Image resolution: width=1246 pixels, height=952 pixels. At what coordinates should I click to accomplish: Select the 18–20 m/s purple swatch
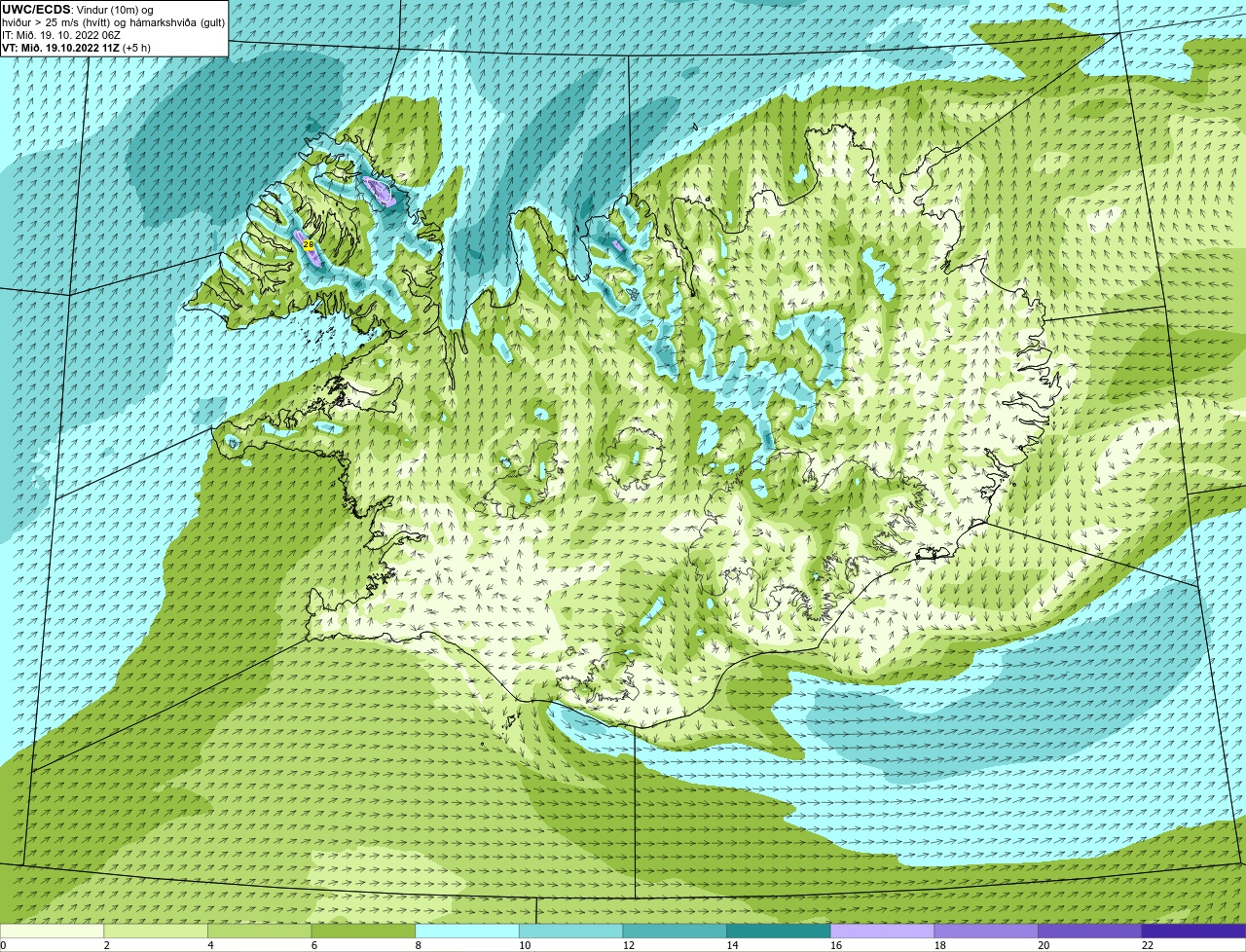pos(986,931)
